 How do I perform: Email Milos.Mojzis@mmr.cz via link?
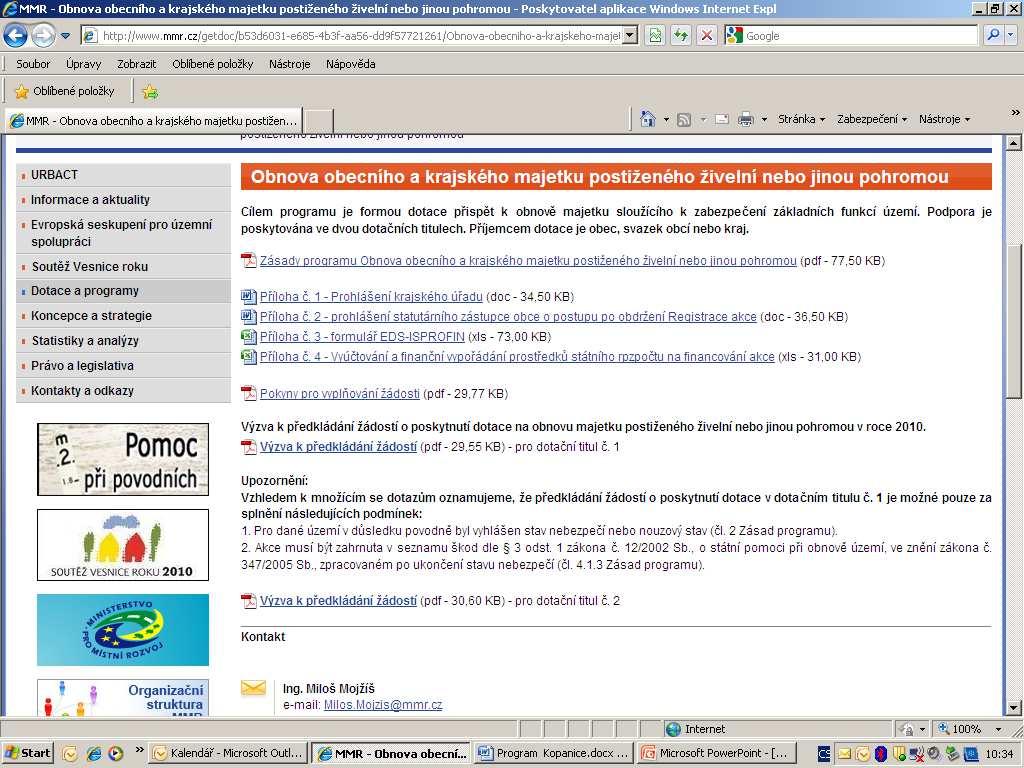[x=383, y=705]
